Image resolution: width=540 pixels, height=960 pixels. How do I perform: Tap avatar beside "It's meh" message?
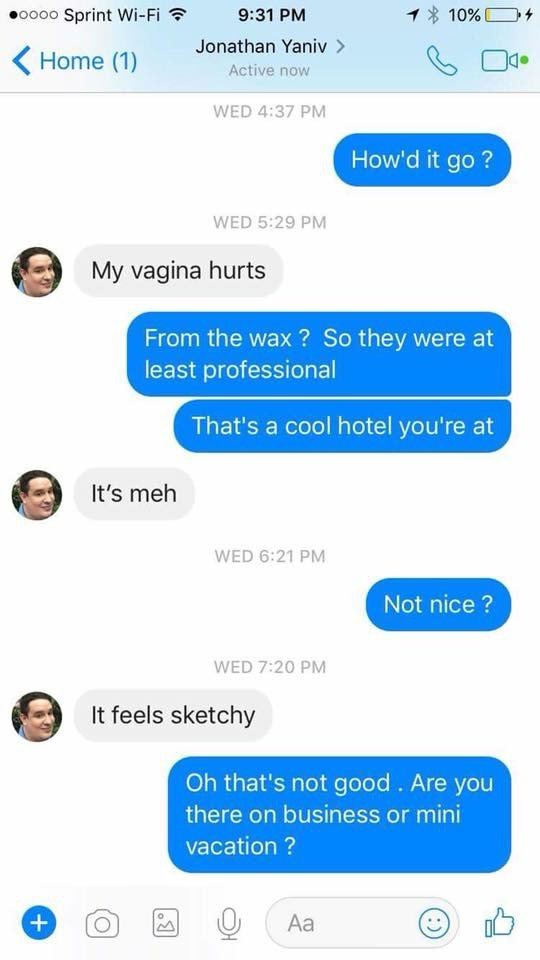click(37, 495)
